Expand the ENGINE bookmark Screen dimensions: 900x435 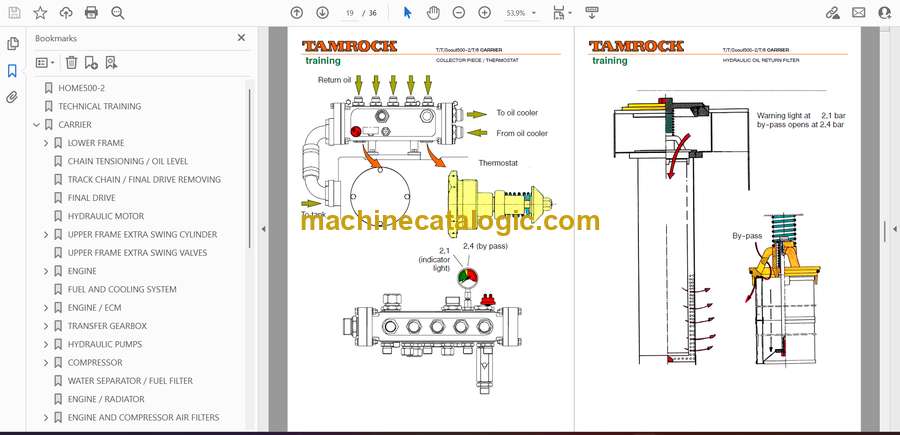46,271
